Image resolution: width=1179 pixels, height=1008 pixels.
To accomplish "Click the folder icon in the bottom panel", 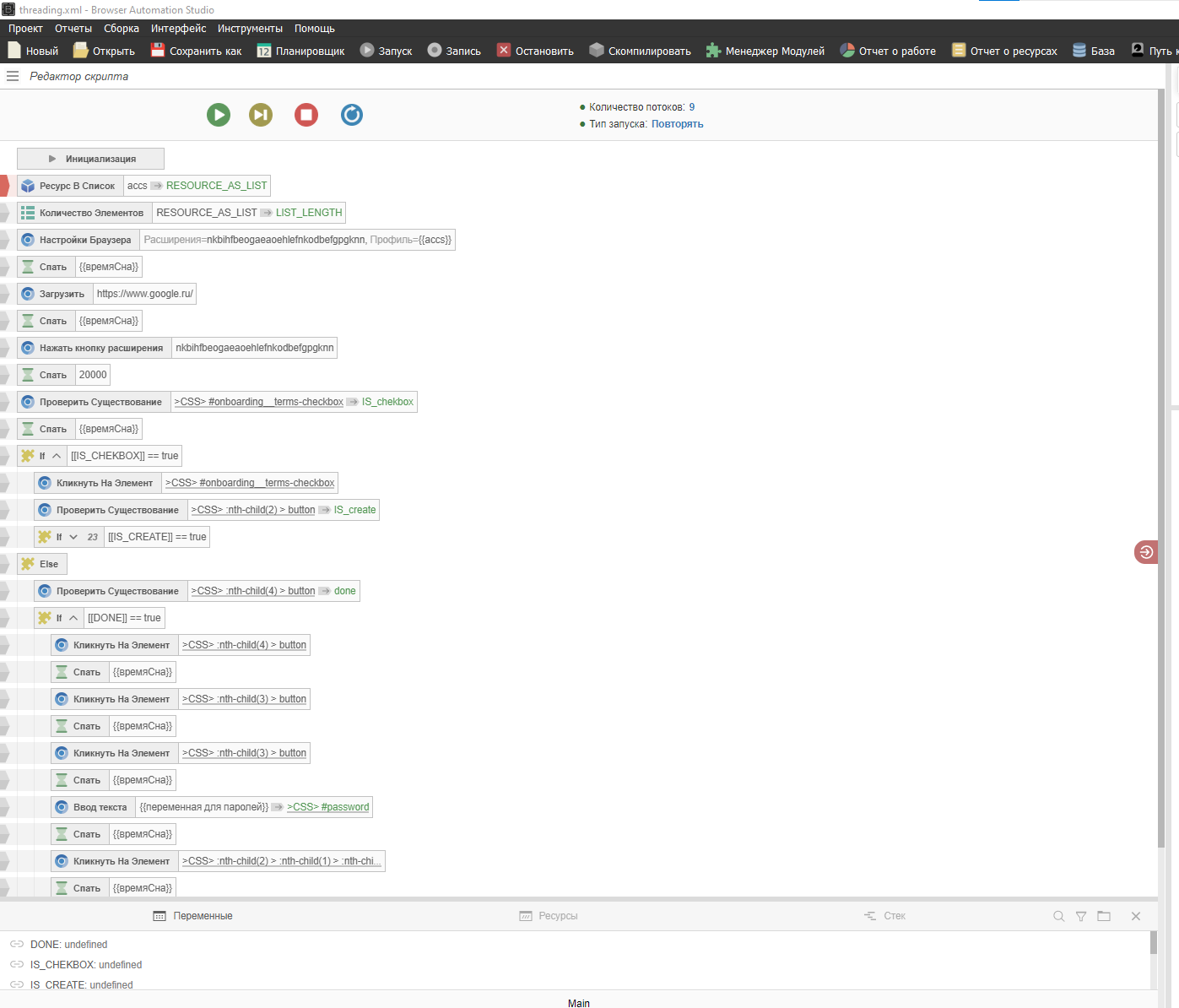I will pyautogui.click(x=1106, y=915).
